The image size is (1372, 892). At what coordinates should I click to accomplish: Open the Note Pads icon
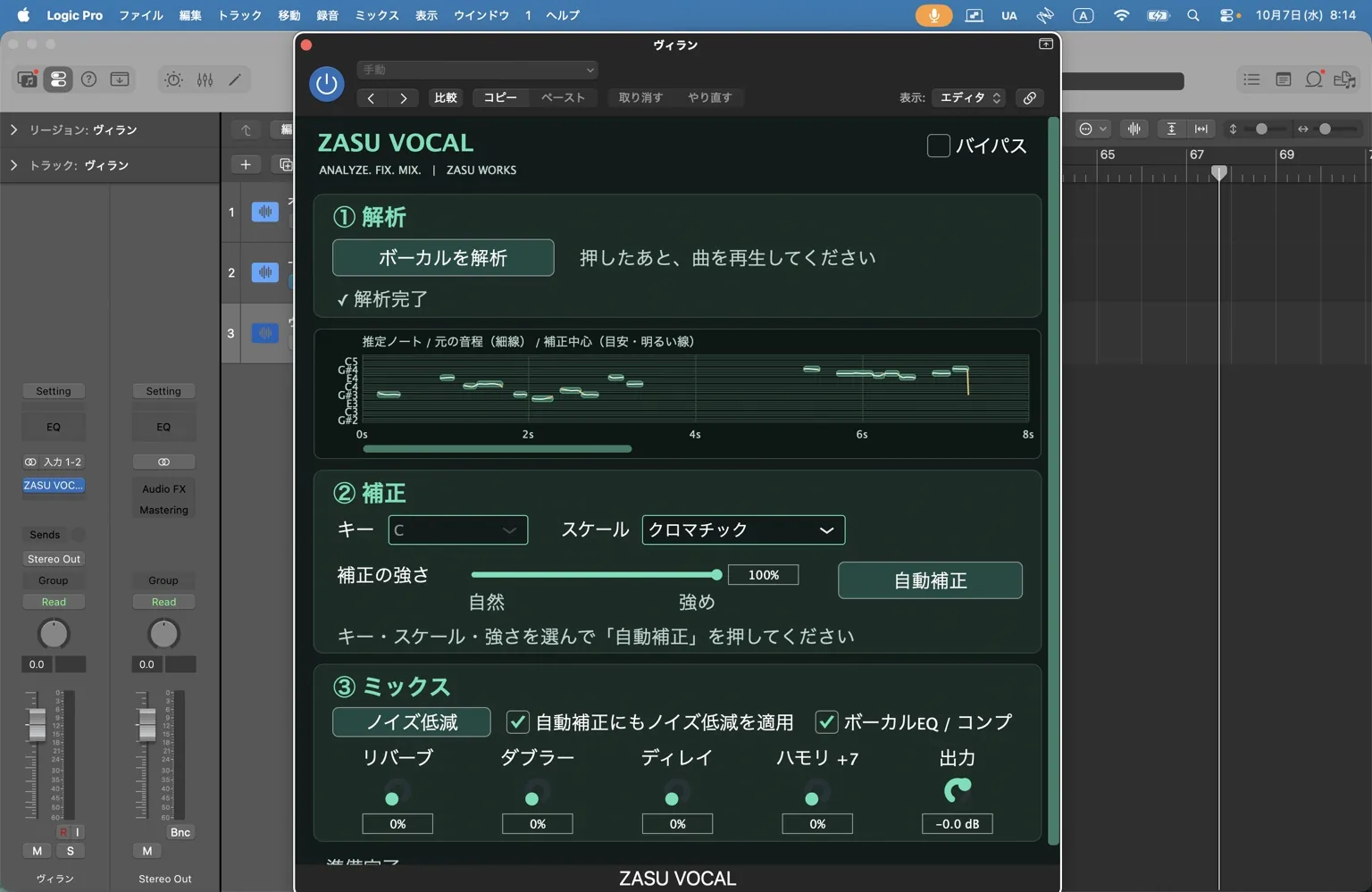[1283, 79]
